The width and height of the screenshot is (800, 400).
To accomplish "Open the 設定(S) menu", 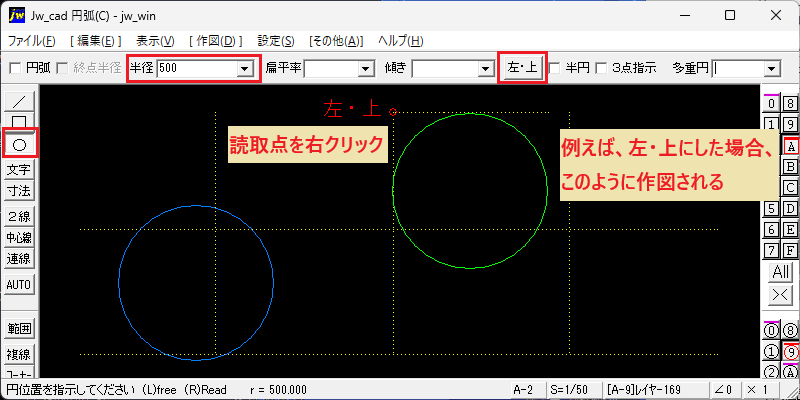I will pyautogui.click(x=276, y=41).
